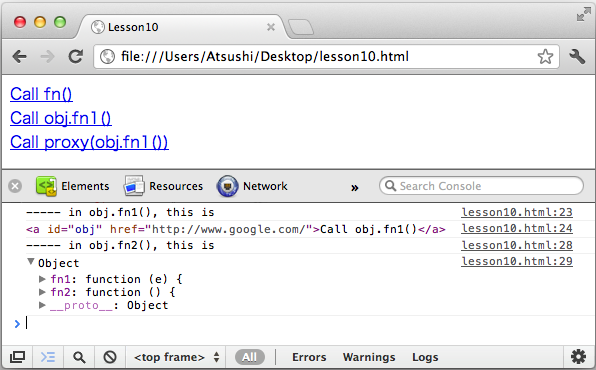Screen dimensions: 596x370
Task: Open the Resources panel
Action: pos(163,186)
